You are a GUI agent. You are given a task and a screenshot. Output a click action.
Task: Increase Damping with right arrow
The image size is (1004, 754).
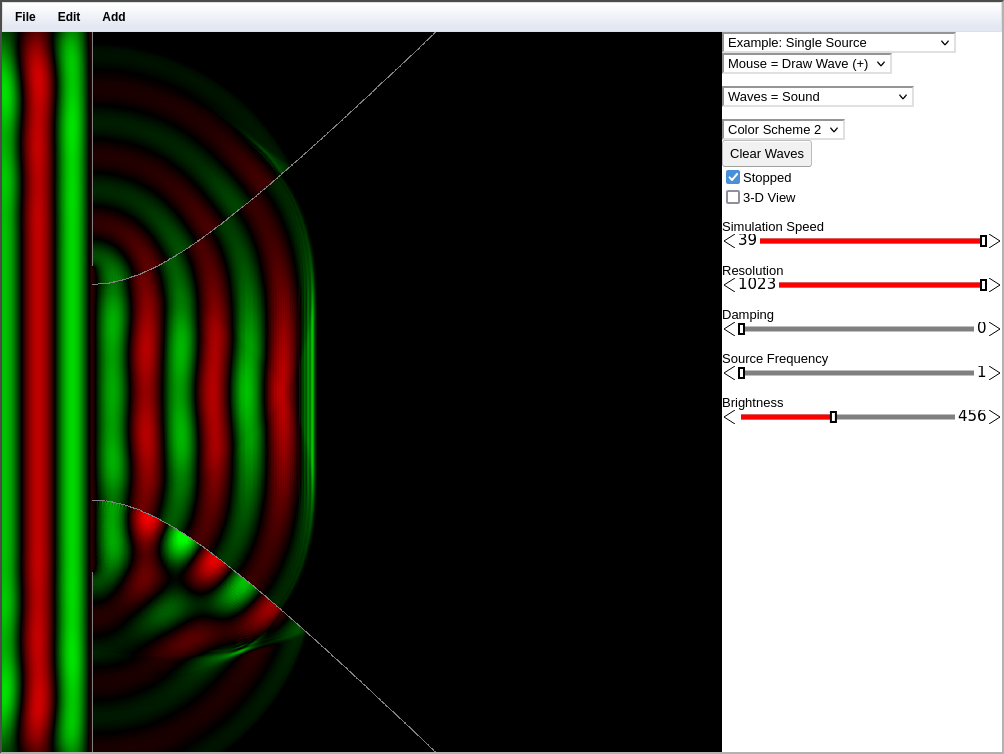point(994,329)
